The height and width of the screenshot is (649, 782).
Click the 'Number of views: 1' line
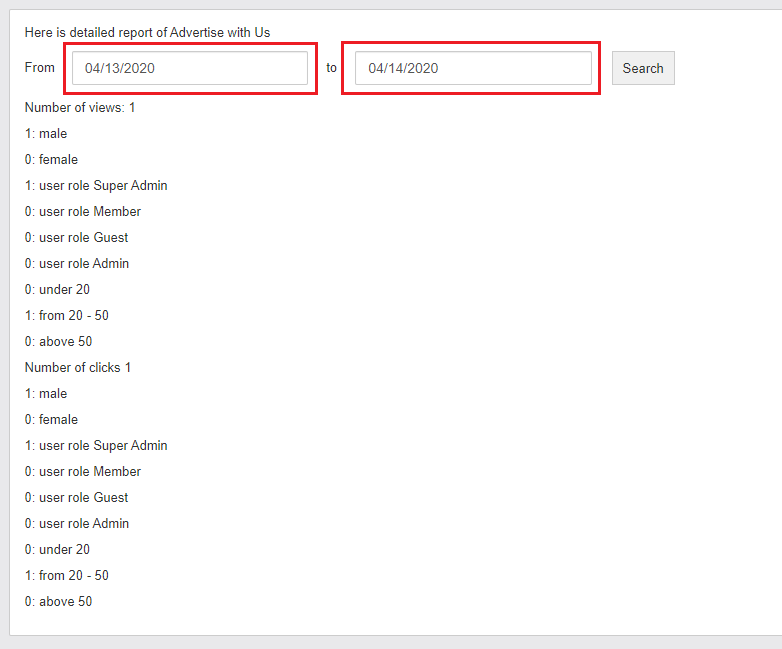[x=80, y=107]
